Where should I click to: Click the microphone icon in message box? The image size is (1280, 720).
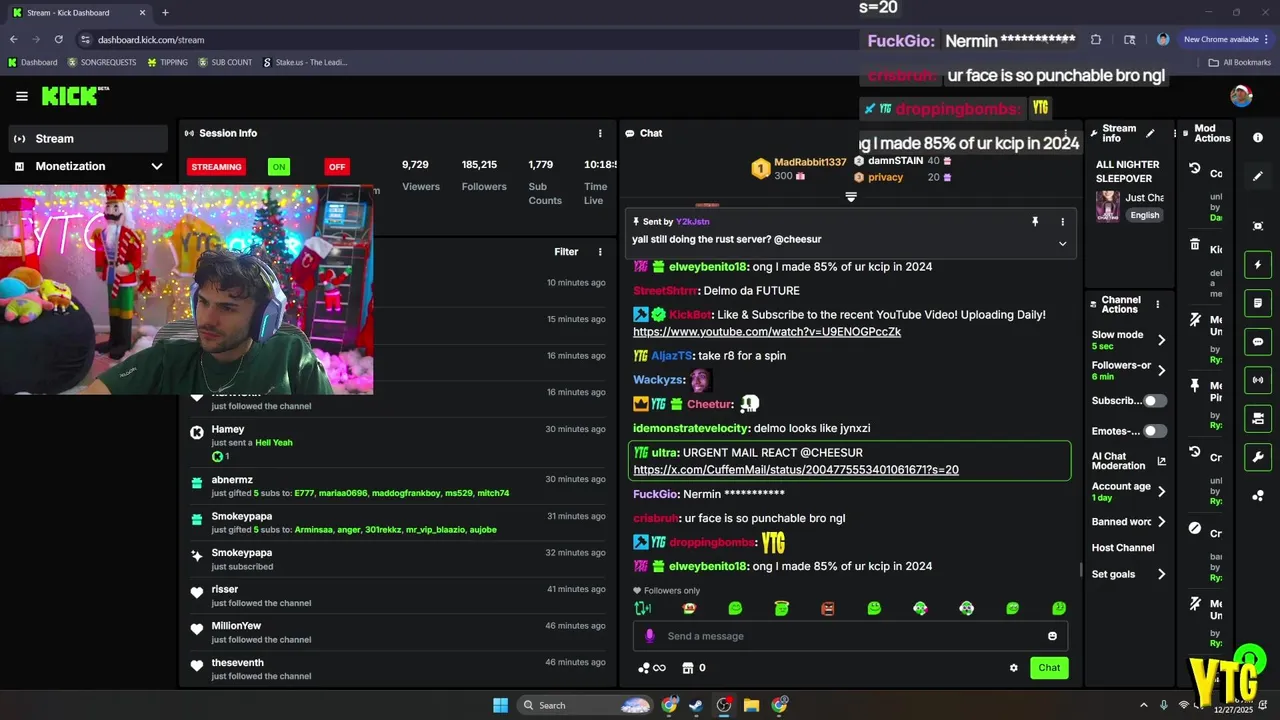(x=650, y=636)
